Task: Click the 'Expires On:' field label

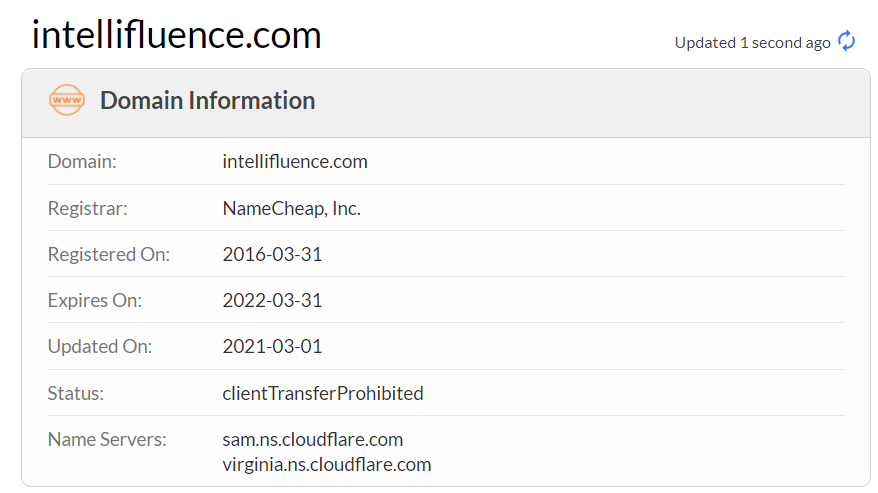Action: point(95,300)
